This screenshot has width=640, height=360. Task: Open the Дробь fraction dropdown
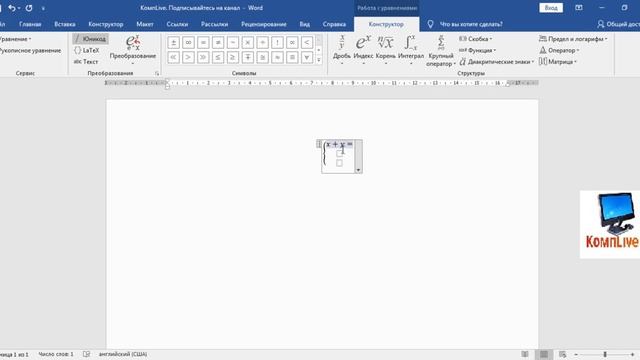coord(342,51)
